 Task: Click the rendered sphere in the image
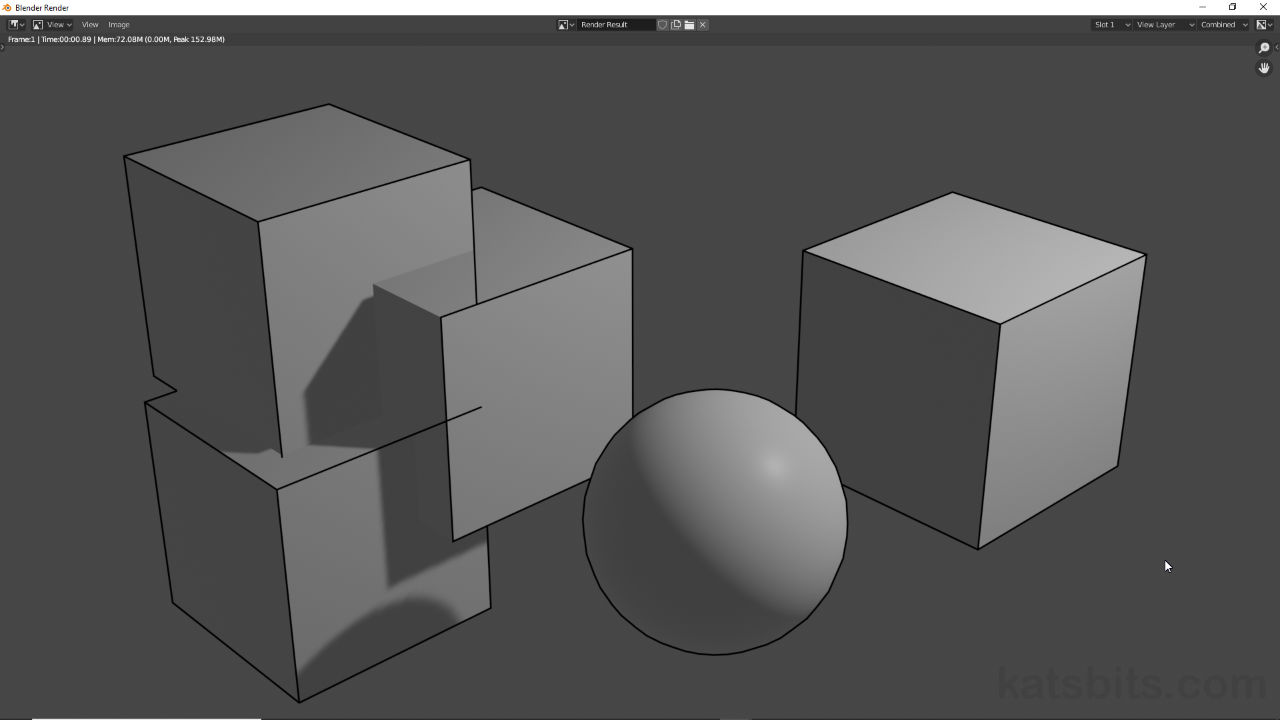coord(715,522)
